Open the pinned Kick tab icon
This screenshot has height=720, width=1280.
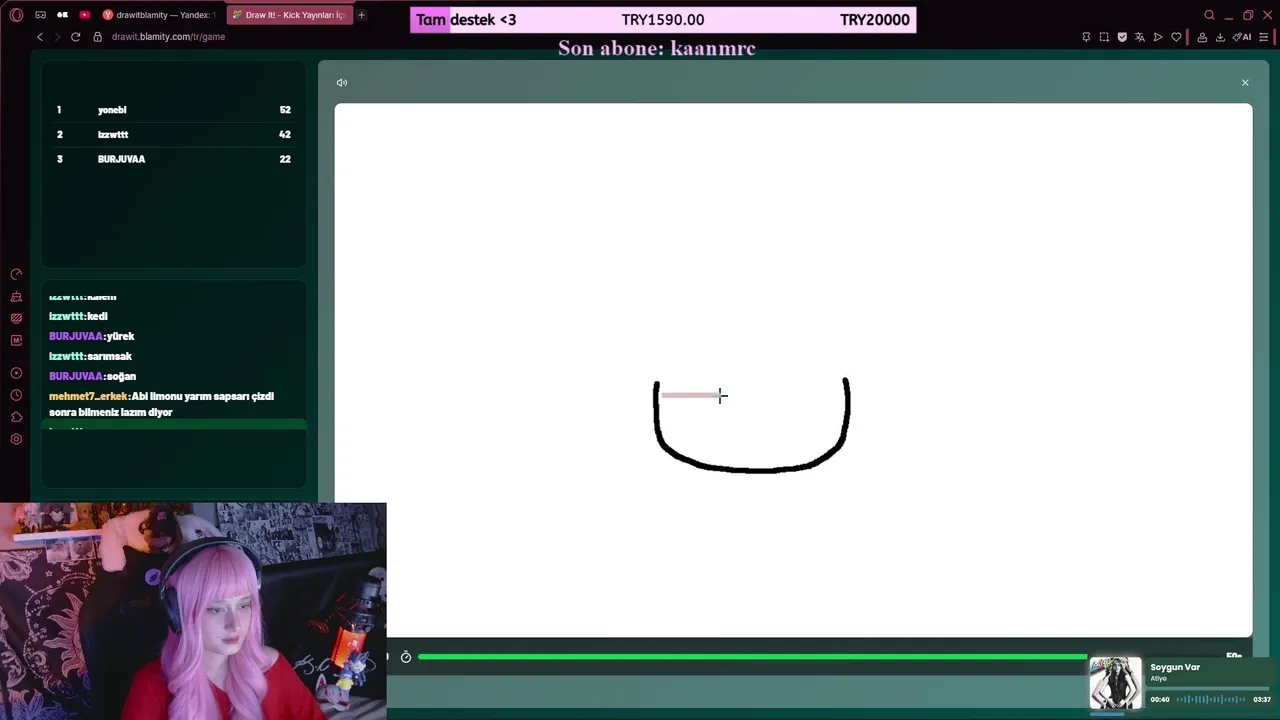(62, 15)
